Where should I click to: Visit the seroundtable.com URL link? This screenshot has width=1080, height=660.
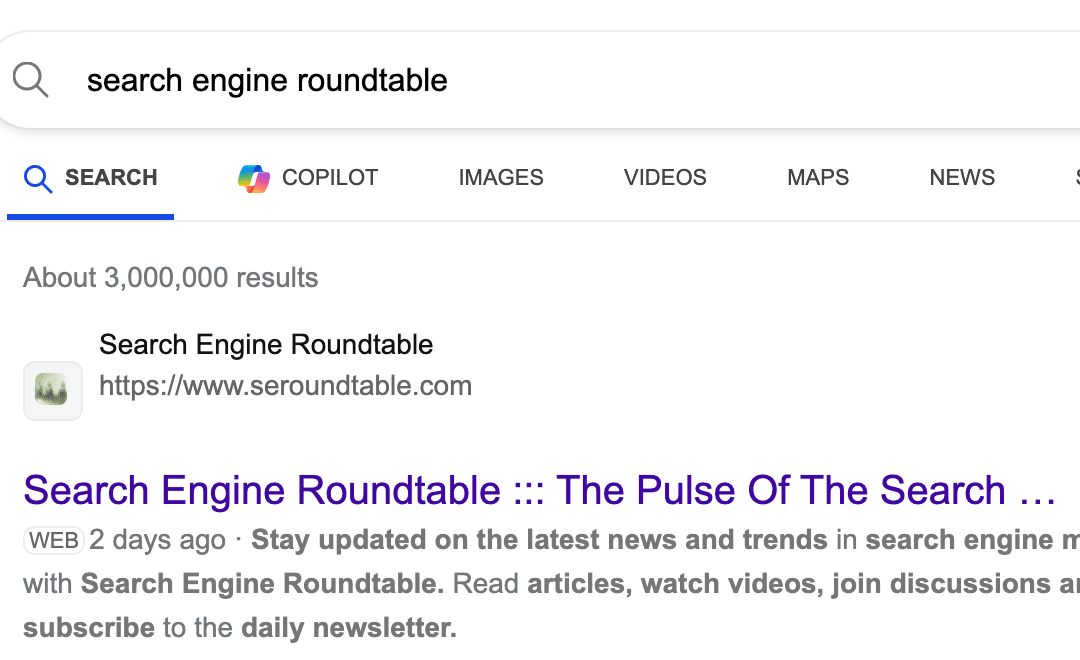point(285,385)
